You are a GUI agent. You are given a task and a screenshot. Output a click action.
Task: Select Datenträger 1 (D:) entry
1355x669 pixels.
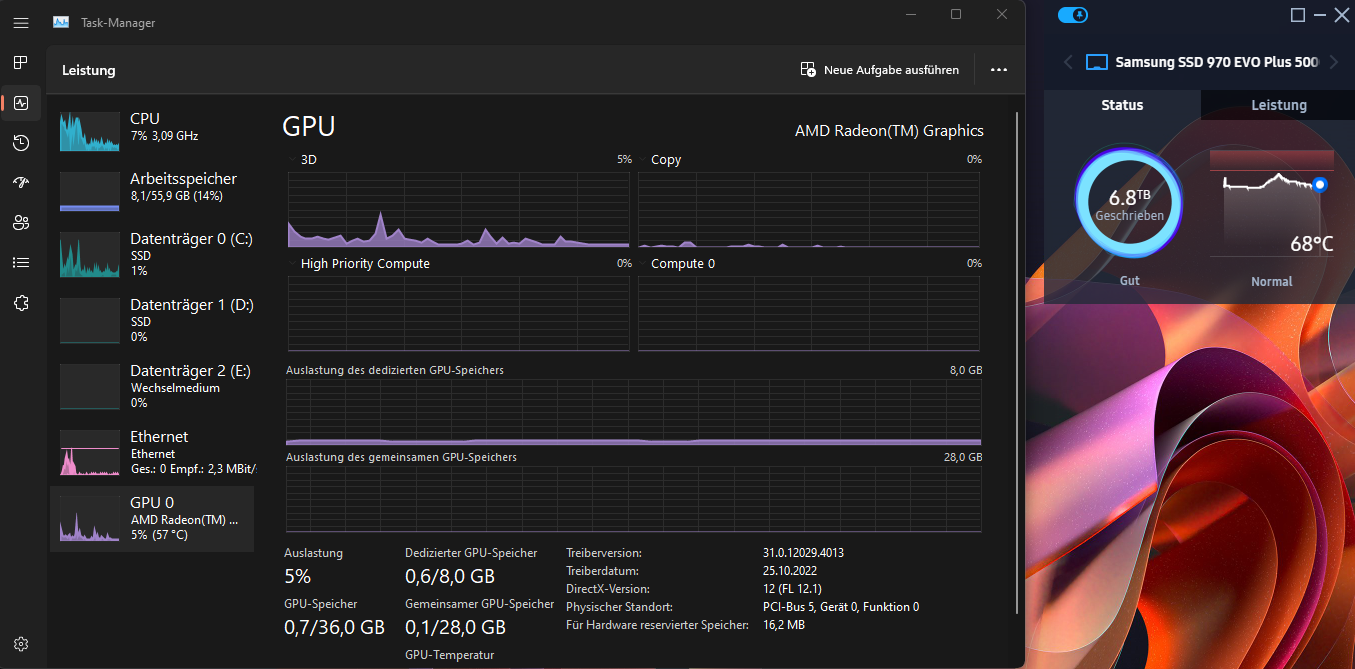pyautogui.click(x=152, y=320)
